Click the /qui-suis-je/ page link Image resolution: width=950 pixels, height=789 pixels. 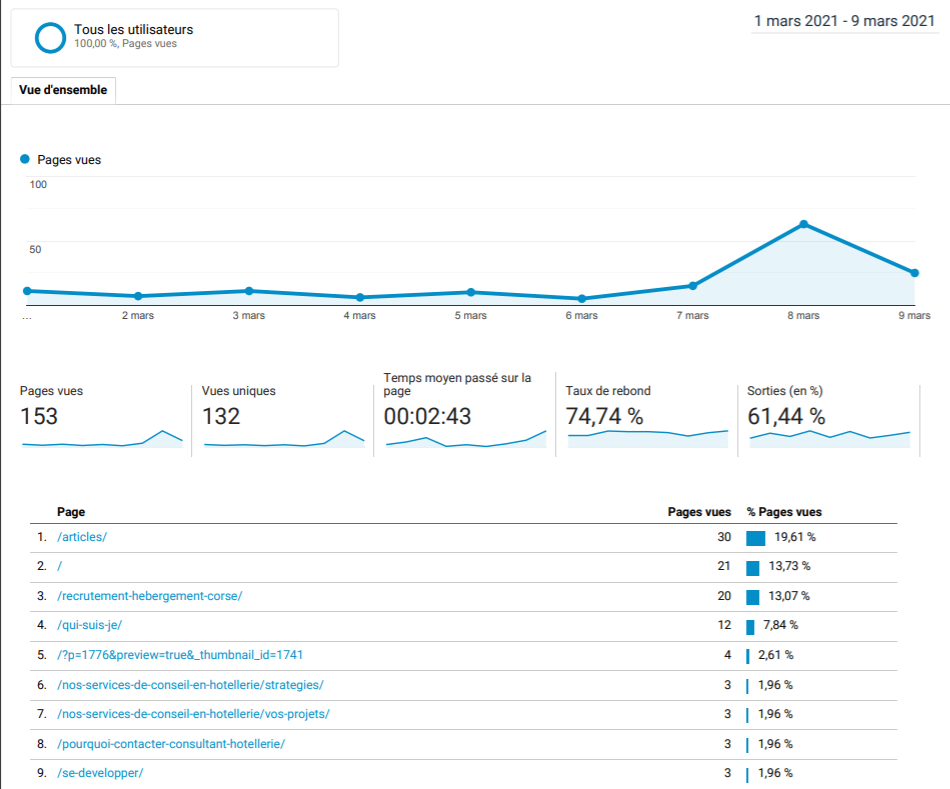[x=89, y=626]
